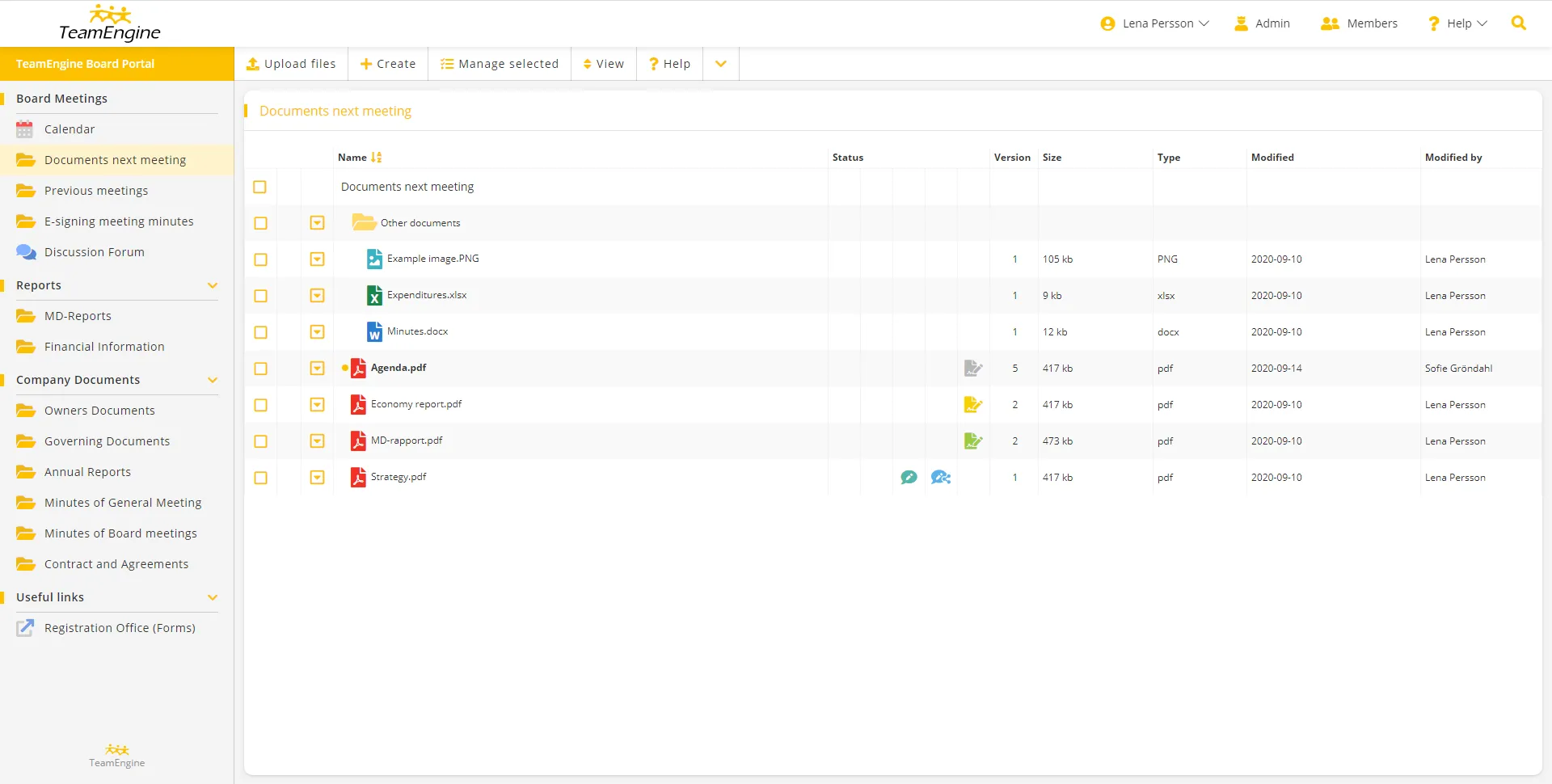This screenshot has width=1552, height=784.
Task: Open Governing Documents folder
Action: 107,441
